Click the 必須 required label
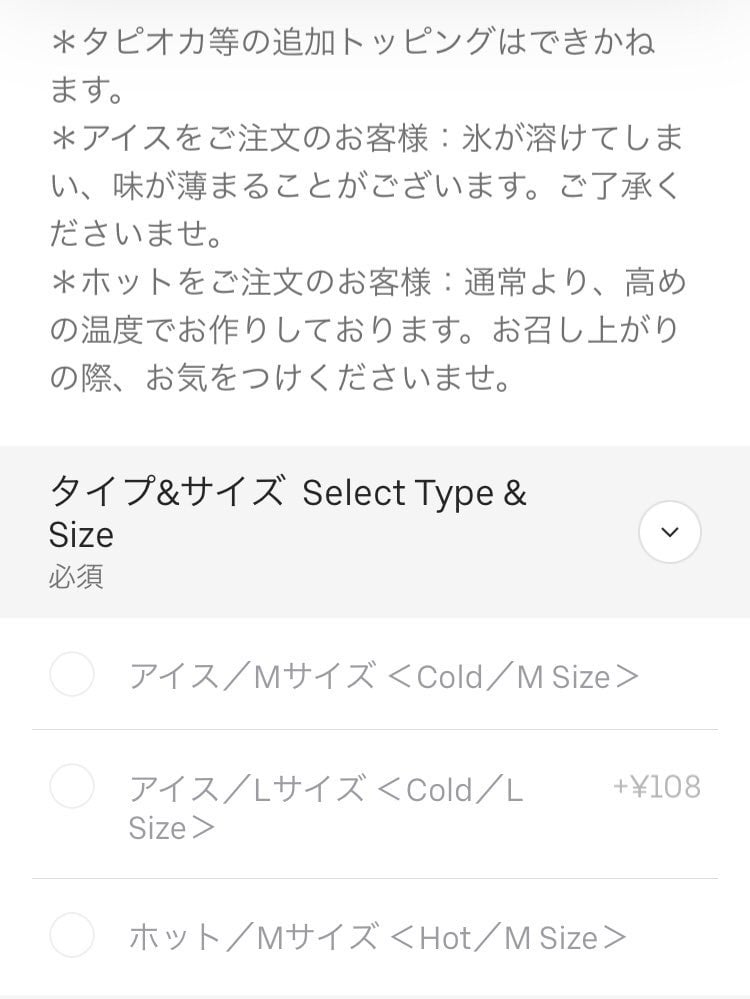The width and height of the screenshot is (750, 999). click(76, 577)
